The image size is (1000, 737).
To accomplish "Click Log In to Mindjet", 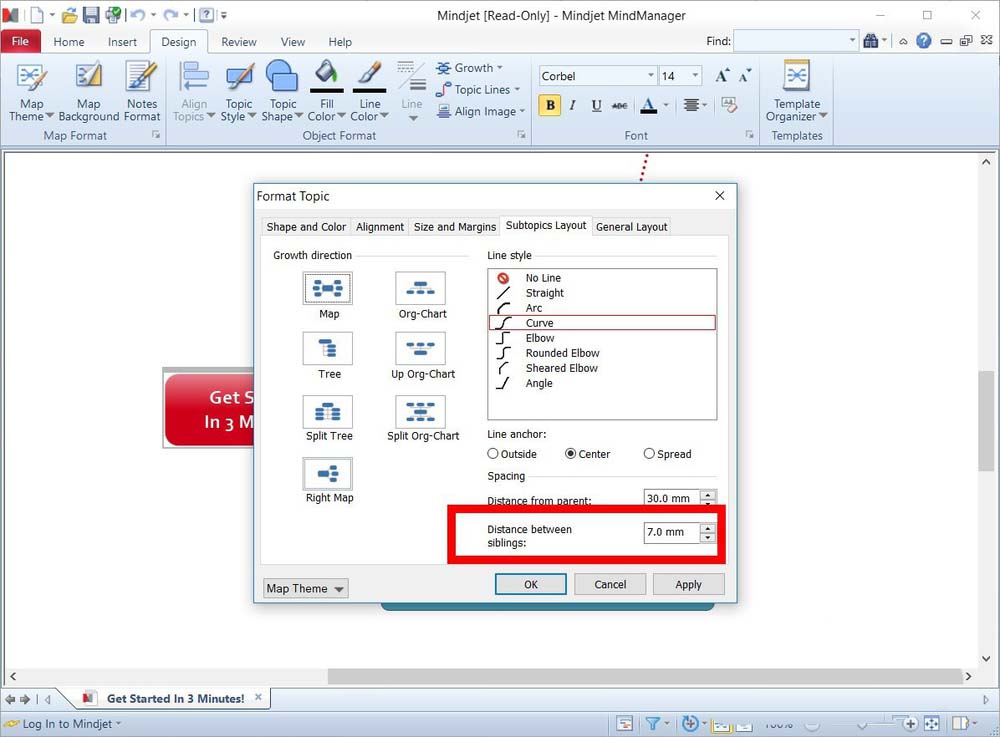I will (63, 724).
